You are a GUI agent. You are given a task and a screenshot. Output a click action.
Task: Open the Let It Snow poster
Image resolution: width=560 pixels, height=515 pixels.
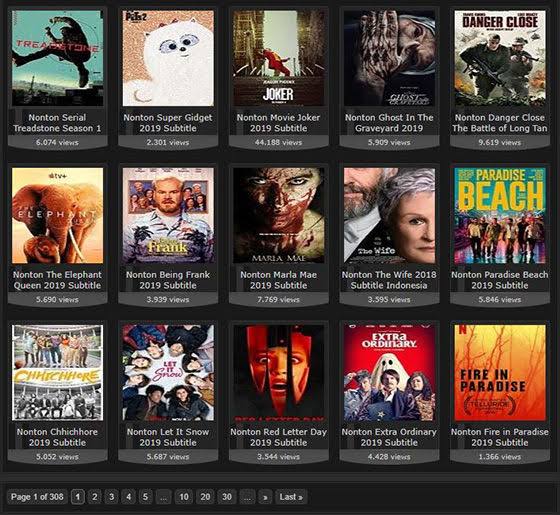click(x=168, y=372)
